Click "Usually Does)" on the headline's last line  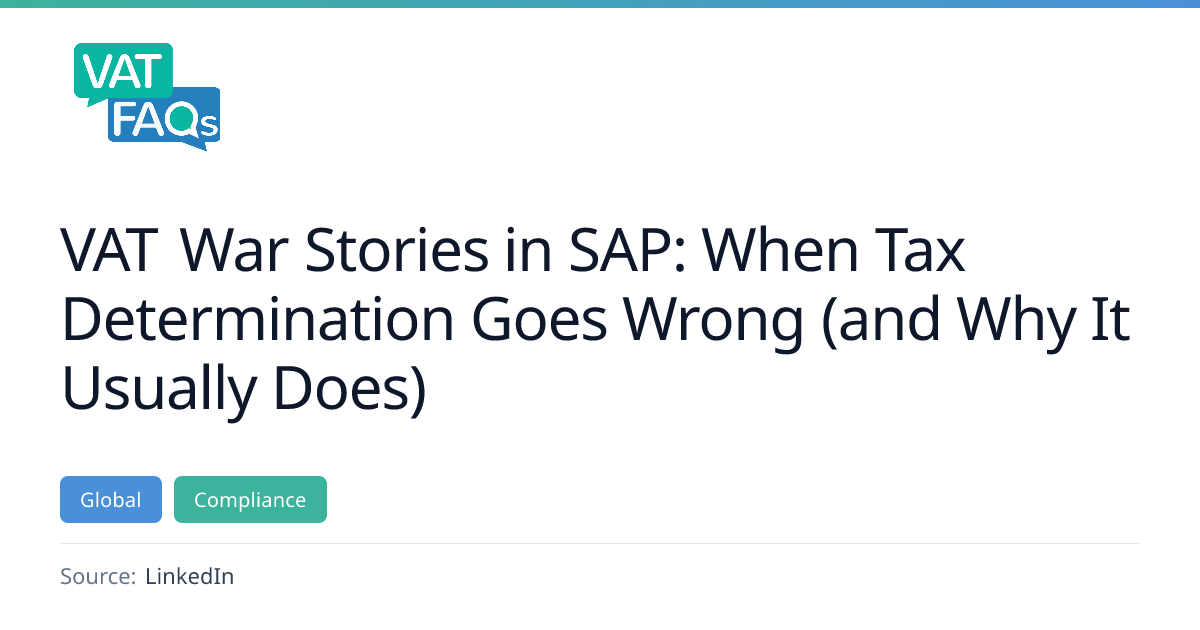[x=244, y=388]
